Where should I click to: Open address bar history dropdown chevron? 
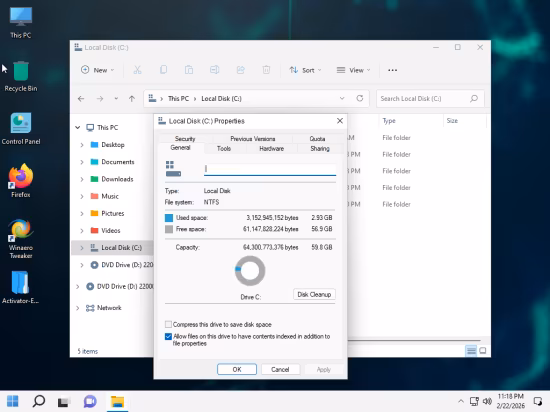pos(342,98)
